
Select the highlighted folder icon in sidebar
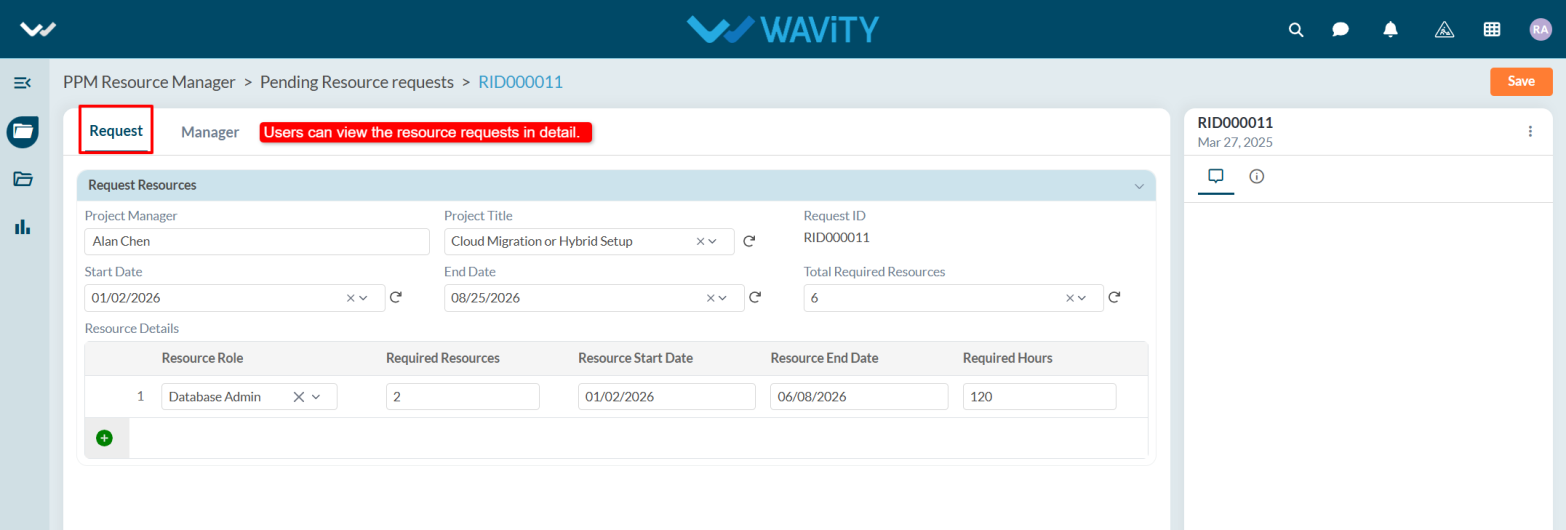[22, 131]
